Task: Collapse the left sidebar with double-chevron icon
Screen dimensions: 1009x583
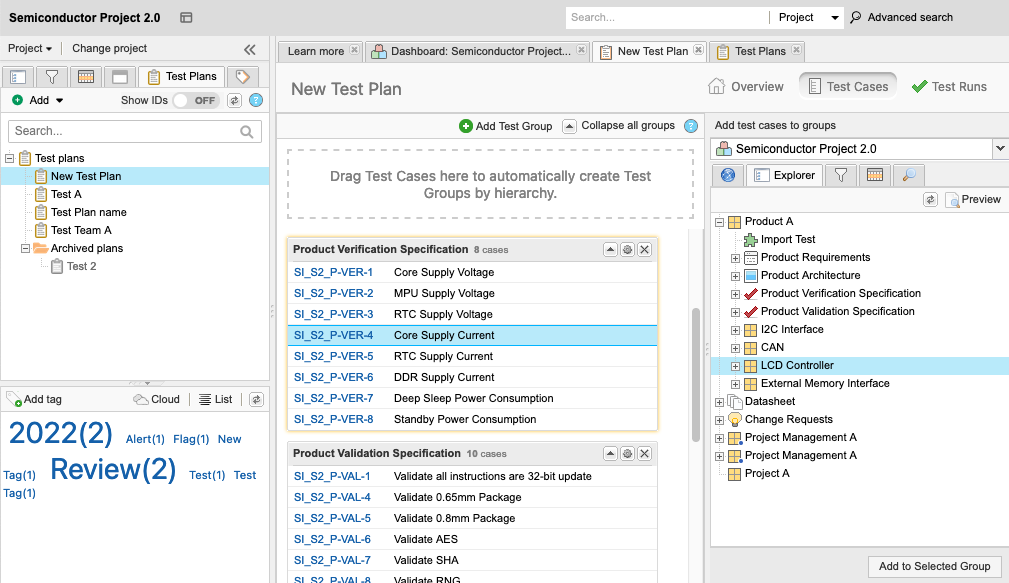Action: [x=250, y=49]
